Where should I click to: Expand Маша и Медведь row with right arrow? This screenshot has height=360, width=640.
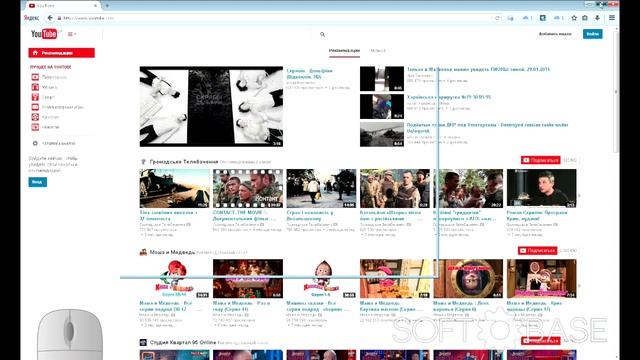click(579, 286)
